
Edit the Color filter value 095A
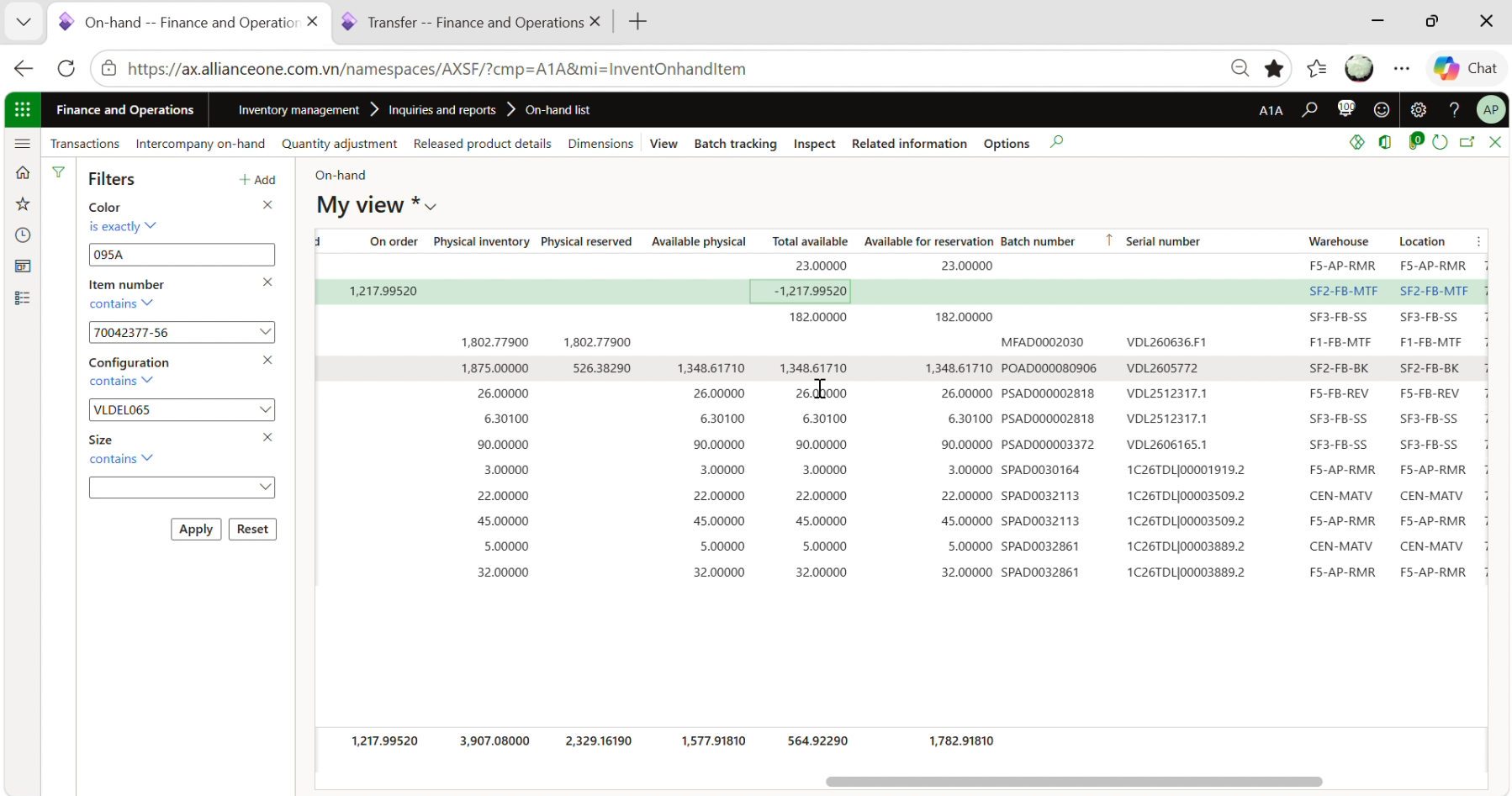(182, 255)
